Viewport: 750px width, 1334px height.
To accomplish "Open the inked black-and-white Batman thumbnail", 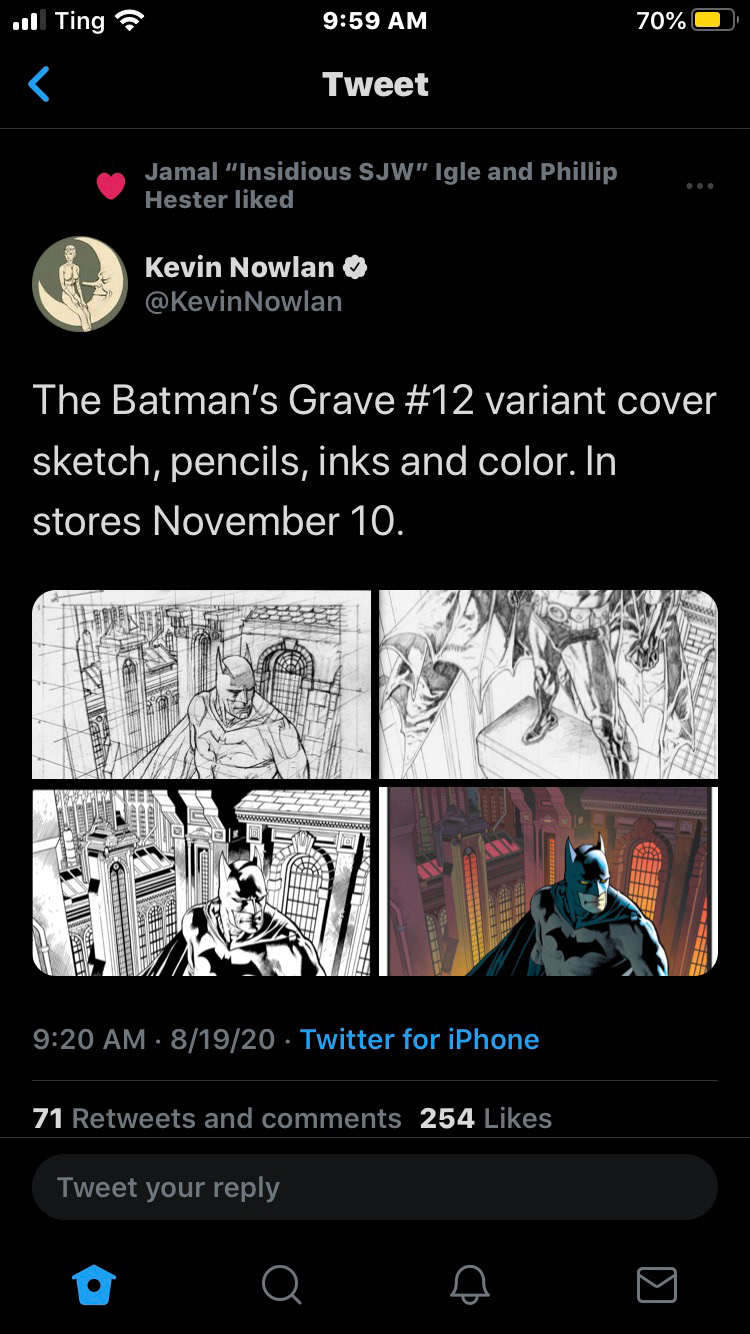I will tap(201, 881).
